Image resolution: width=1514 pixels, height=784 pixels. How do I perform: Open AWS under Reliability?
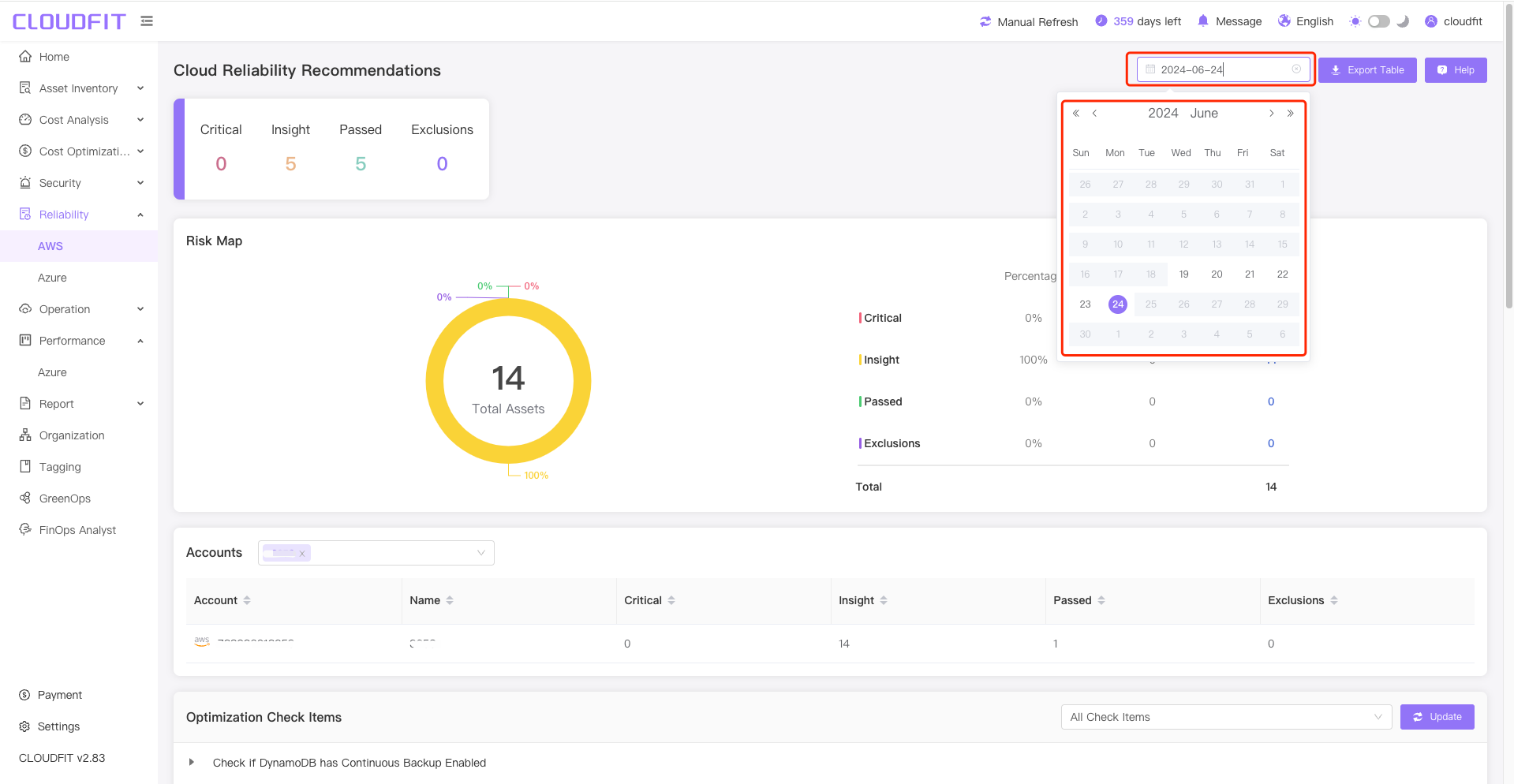tap(79, 246)
